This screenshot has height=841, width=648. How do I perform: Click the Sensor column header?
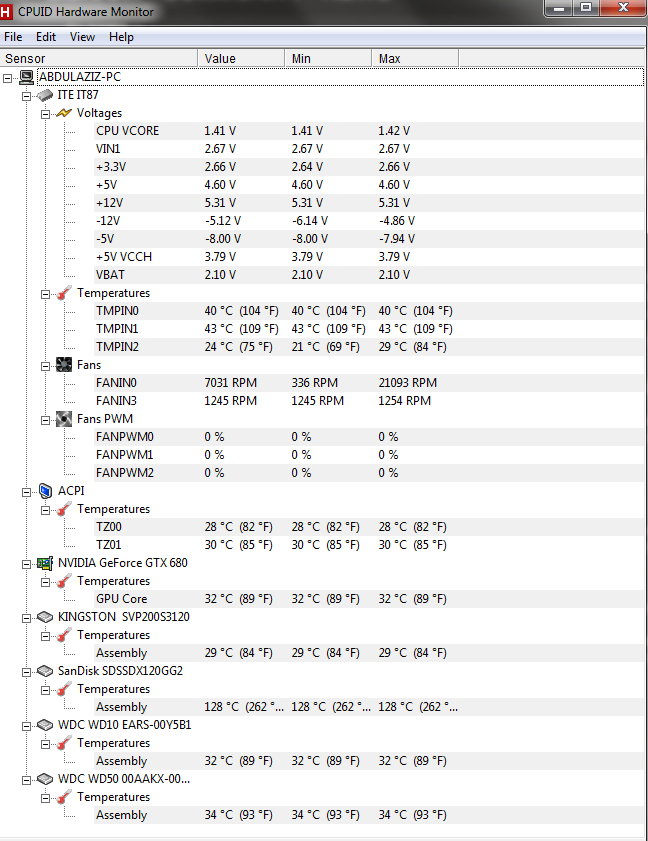click(99, 58)
